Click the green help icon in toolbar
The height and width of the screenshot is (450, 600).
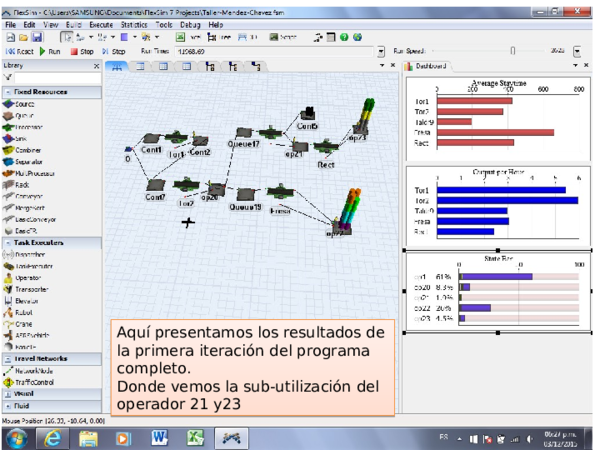344,37
